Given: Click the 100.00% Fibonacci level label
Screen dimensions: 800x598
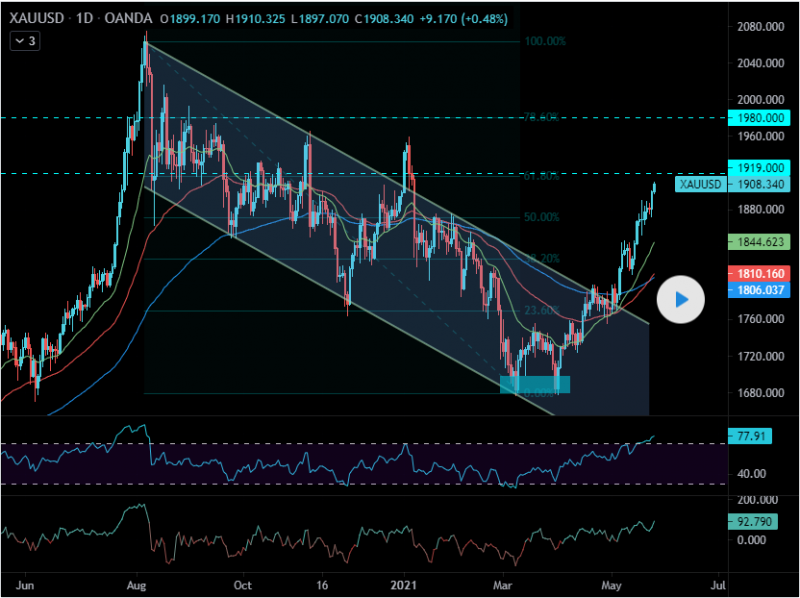Looking at the screenshot, I should point(545,42).
